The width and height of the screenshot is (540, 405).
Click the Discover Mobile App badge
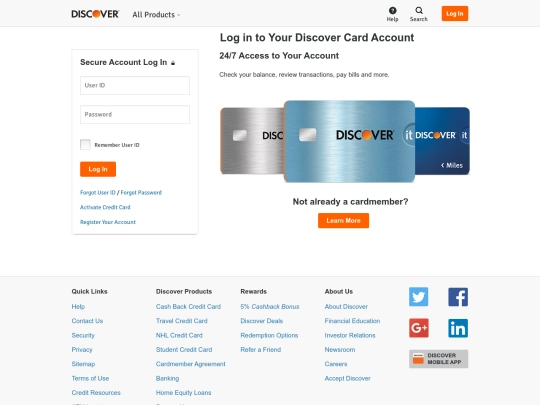438,359
